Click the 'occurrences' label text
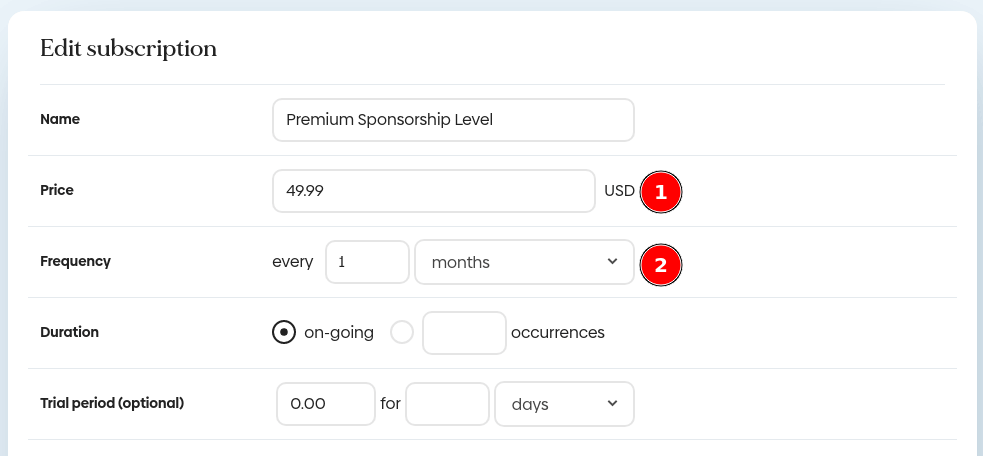Screen dimensions: 983x456 click(557, 333)
